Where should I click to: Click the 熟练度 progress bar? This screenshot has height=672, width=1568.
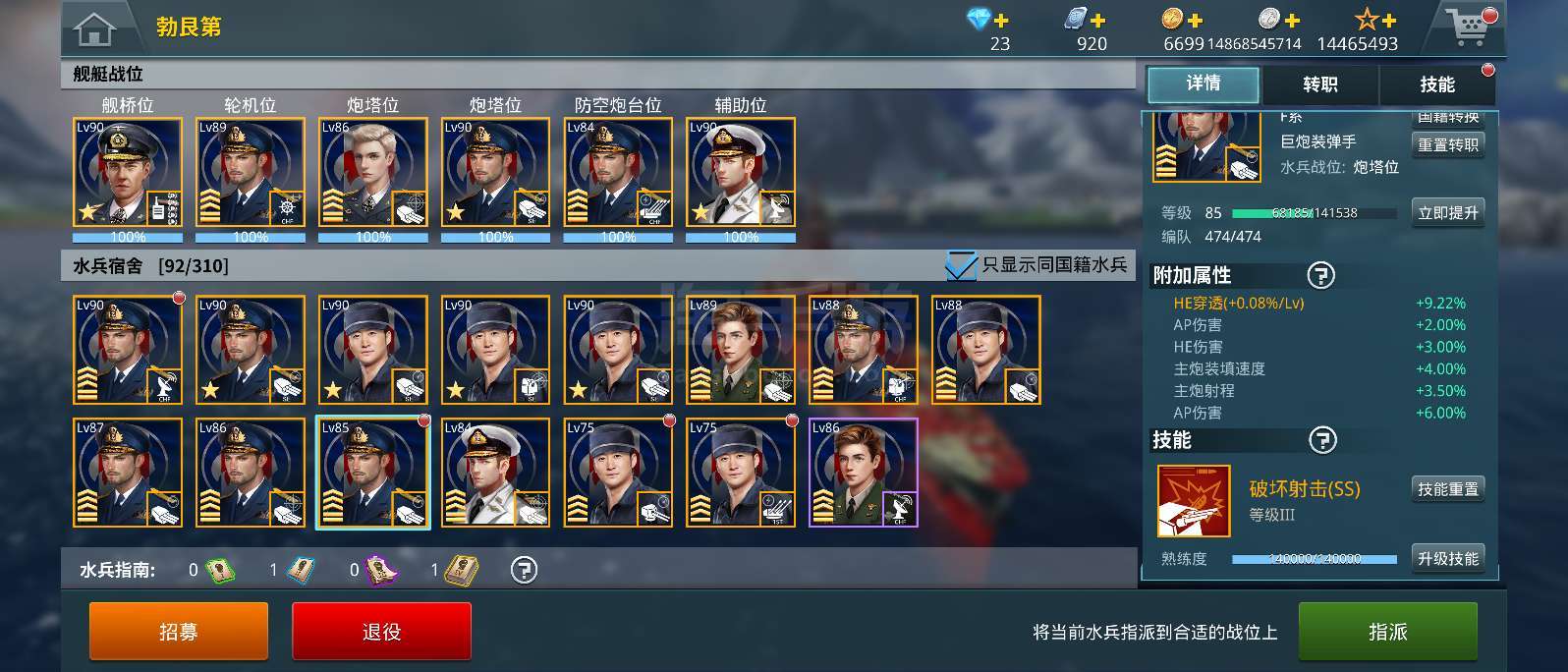click(x=1315, y=559)
